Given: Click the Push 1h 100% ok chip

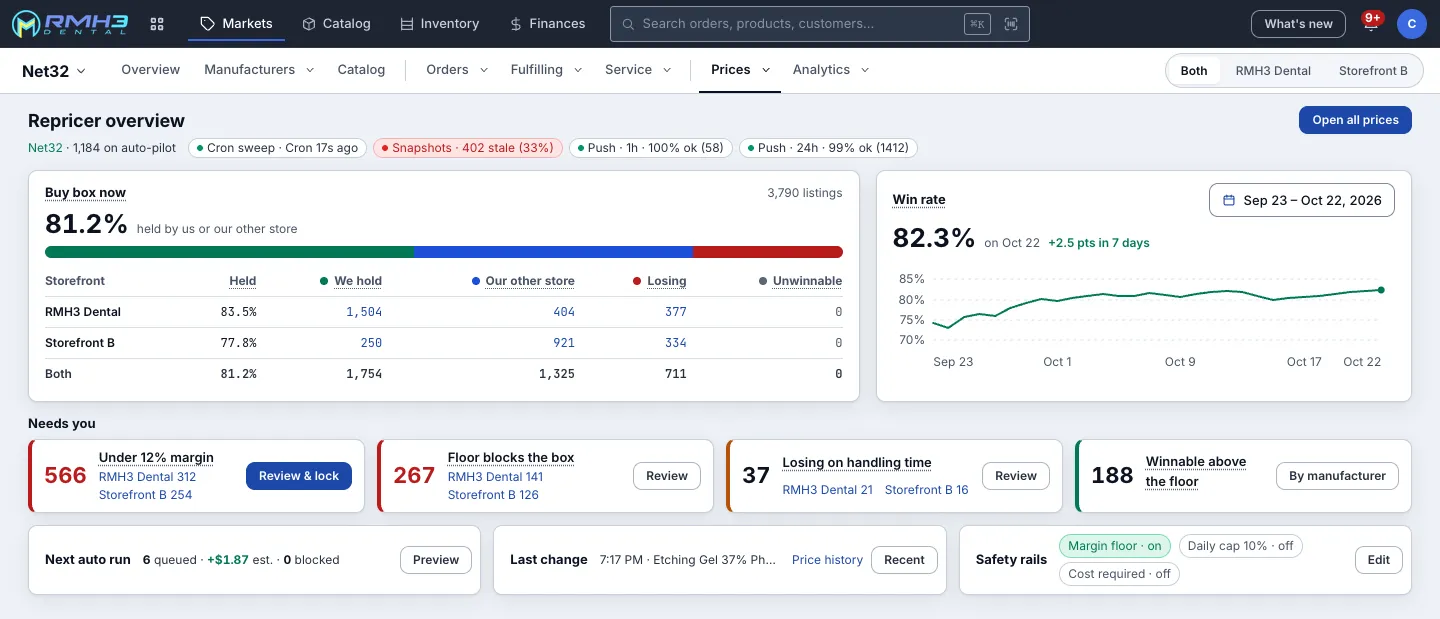Looking at the screenshot, I should (651, 148).
